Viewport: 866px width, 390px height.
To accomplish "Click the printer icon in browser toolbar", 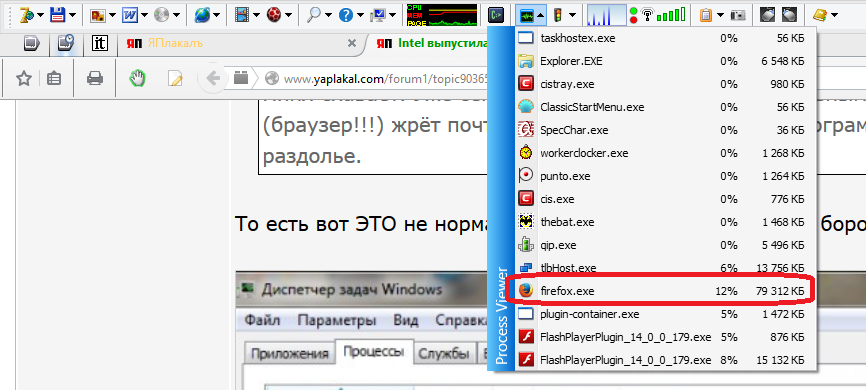I will [x=95, y=79].
